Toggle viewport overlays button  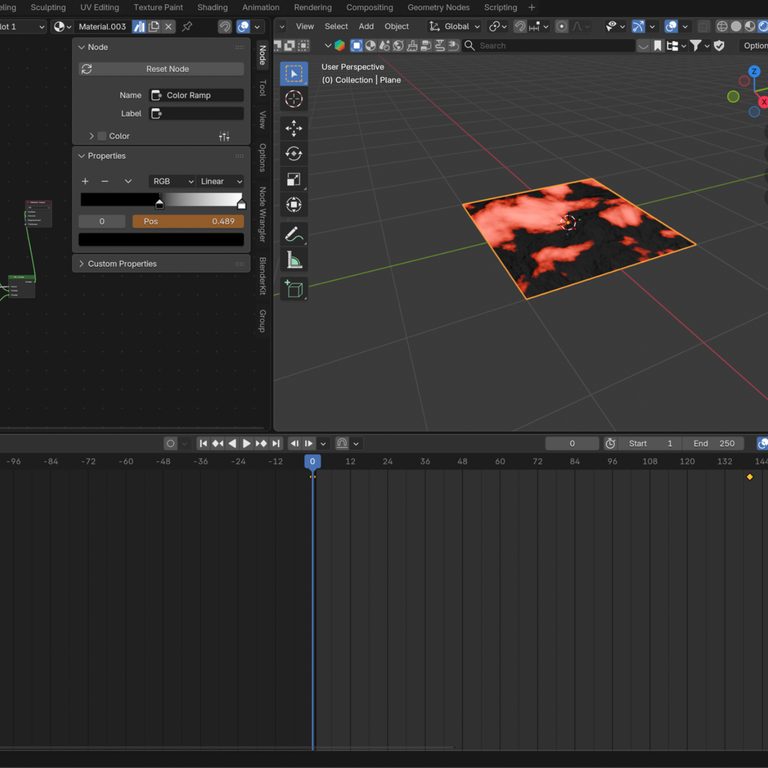tap(671, 26)
